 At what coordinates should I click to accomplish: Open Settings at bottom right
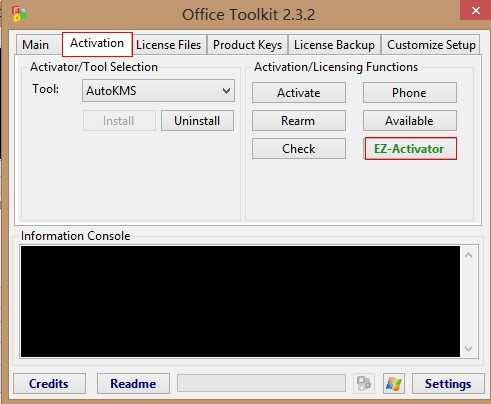click(448, 384)
